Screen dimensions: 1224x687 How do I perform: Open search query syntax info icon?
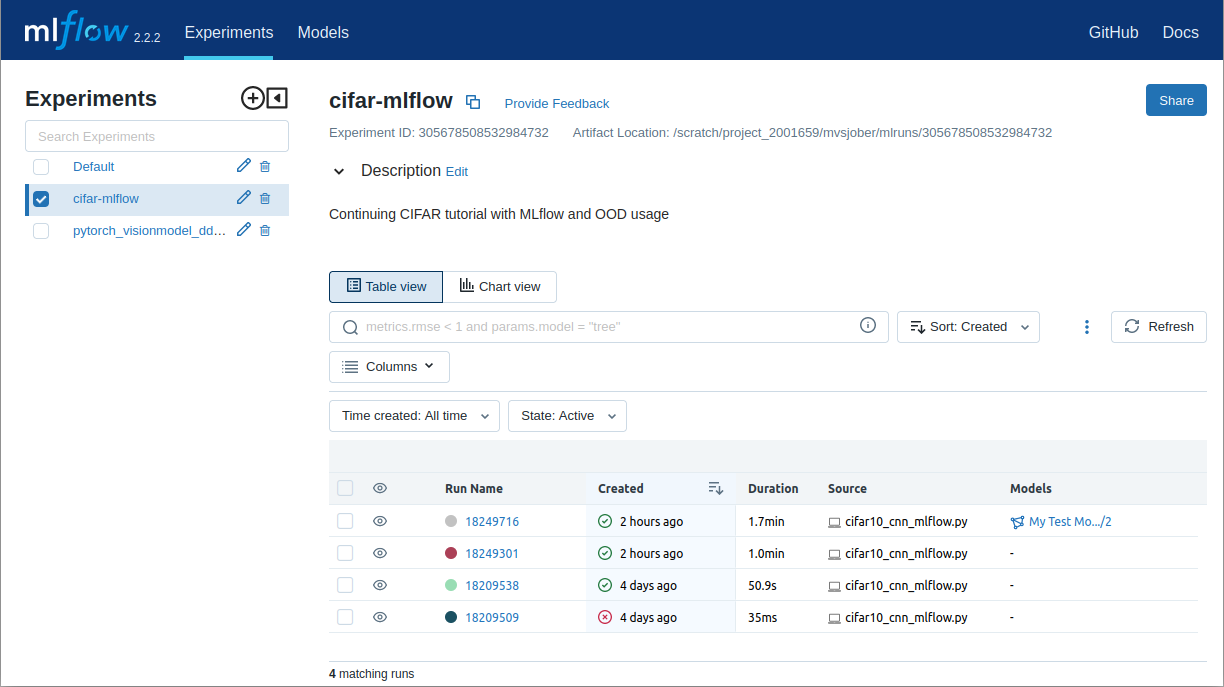click(867, 325)
